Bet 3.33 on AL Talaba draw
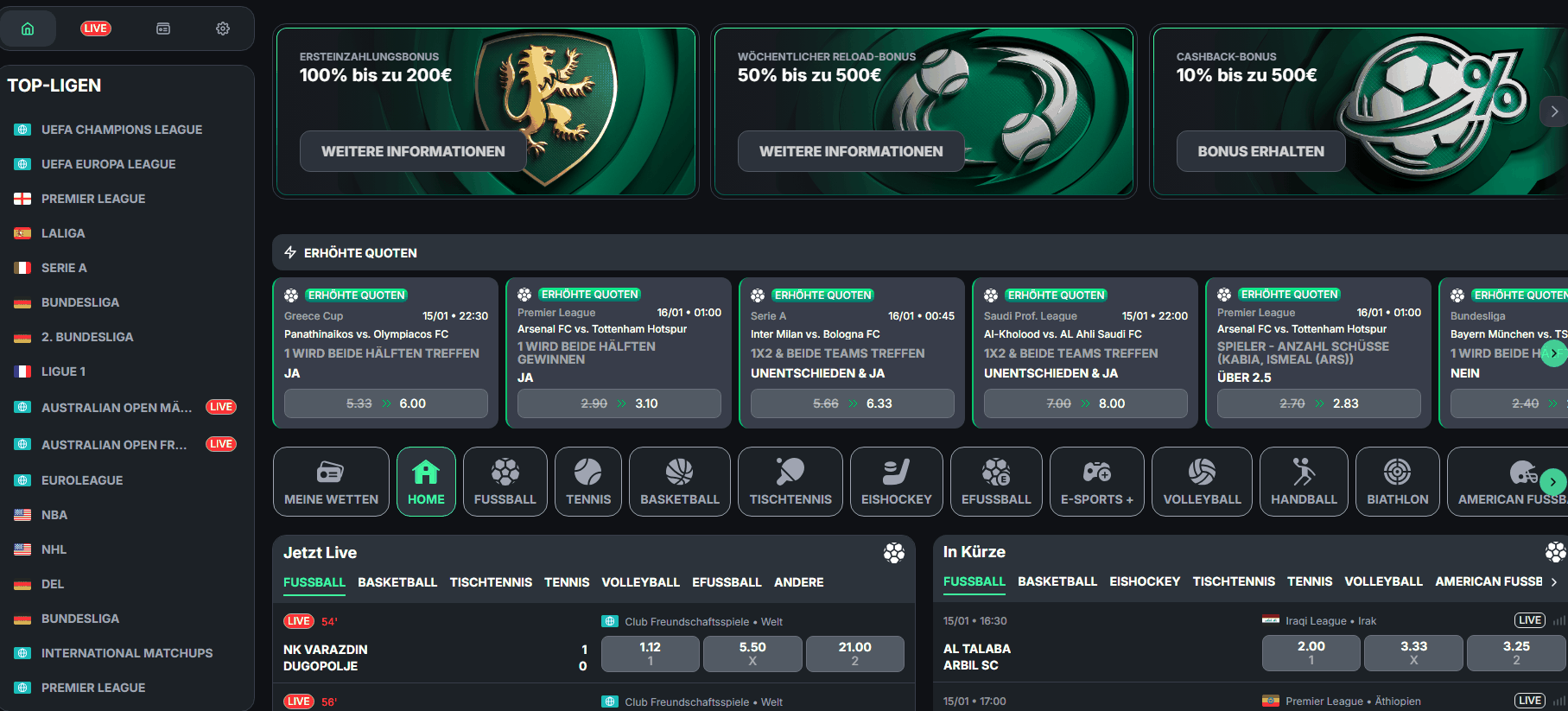The width and height of the screenshot is (1568, 711). (1413, 652)
